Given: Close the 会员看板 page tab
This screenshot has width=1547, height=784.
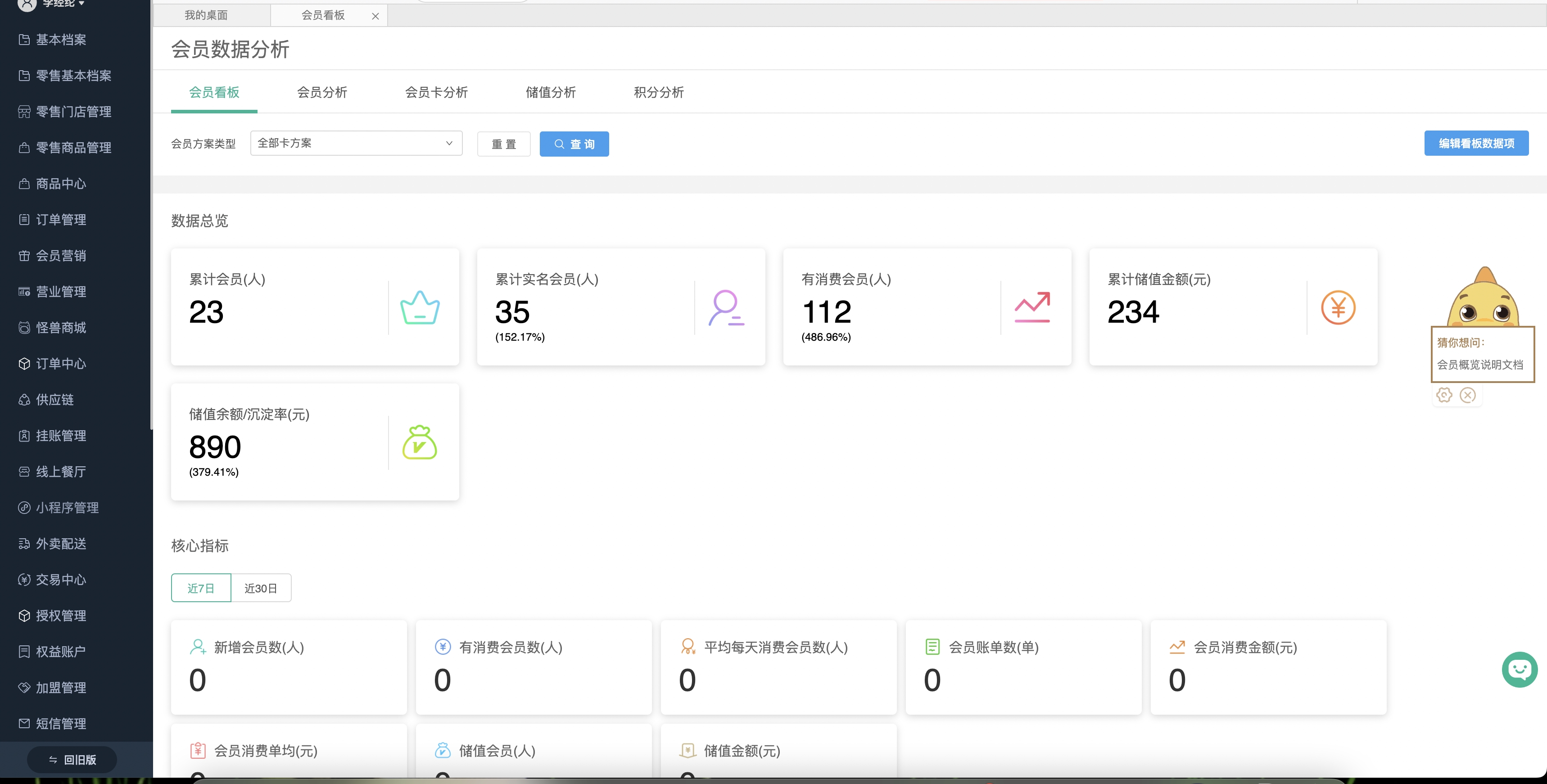Looking at the screenshot, I should point(375,16).
